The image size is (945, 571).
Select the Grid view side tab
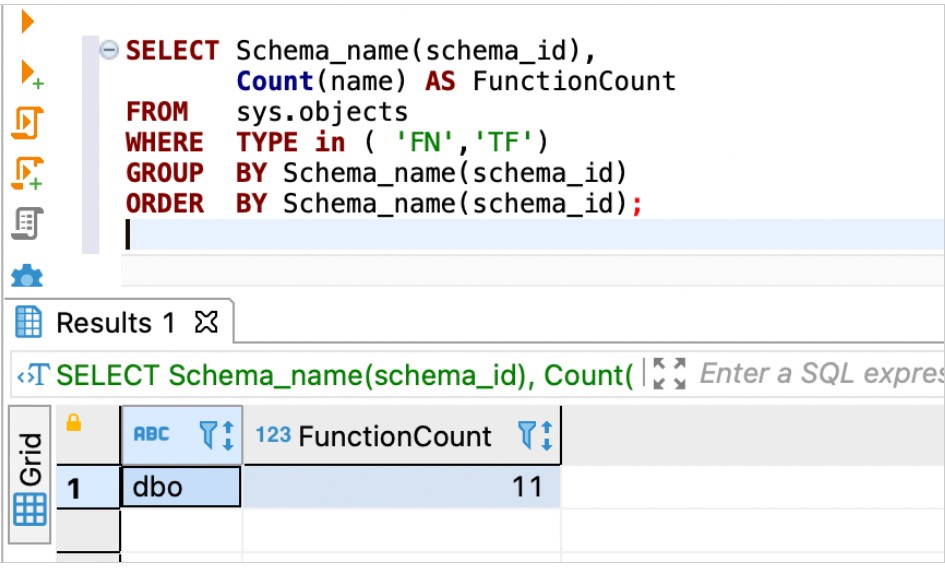[x=30, y=475]
